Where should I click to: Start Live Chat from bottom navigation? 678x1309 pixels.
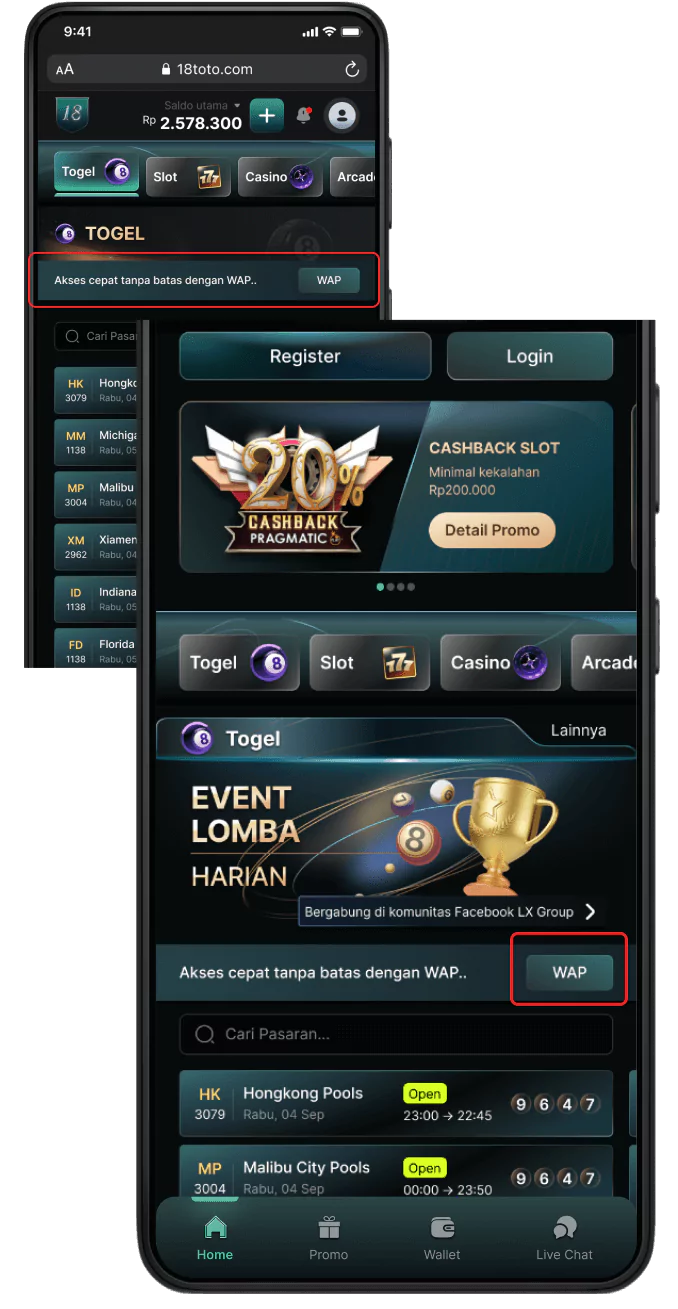coord(564,1239)
